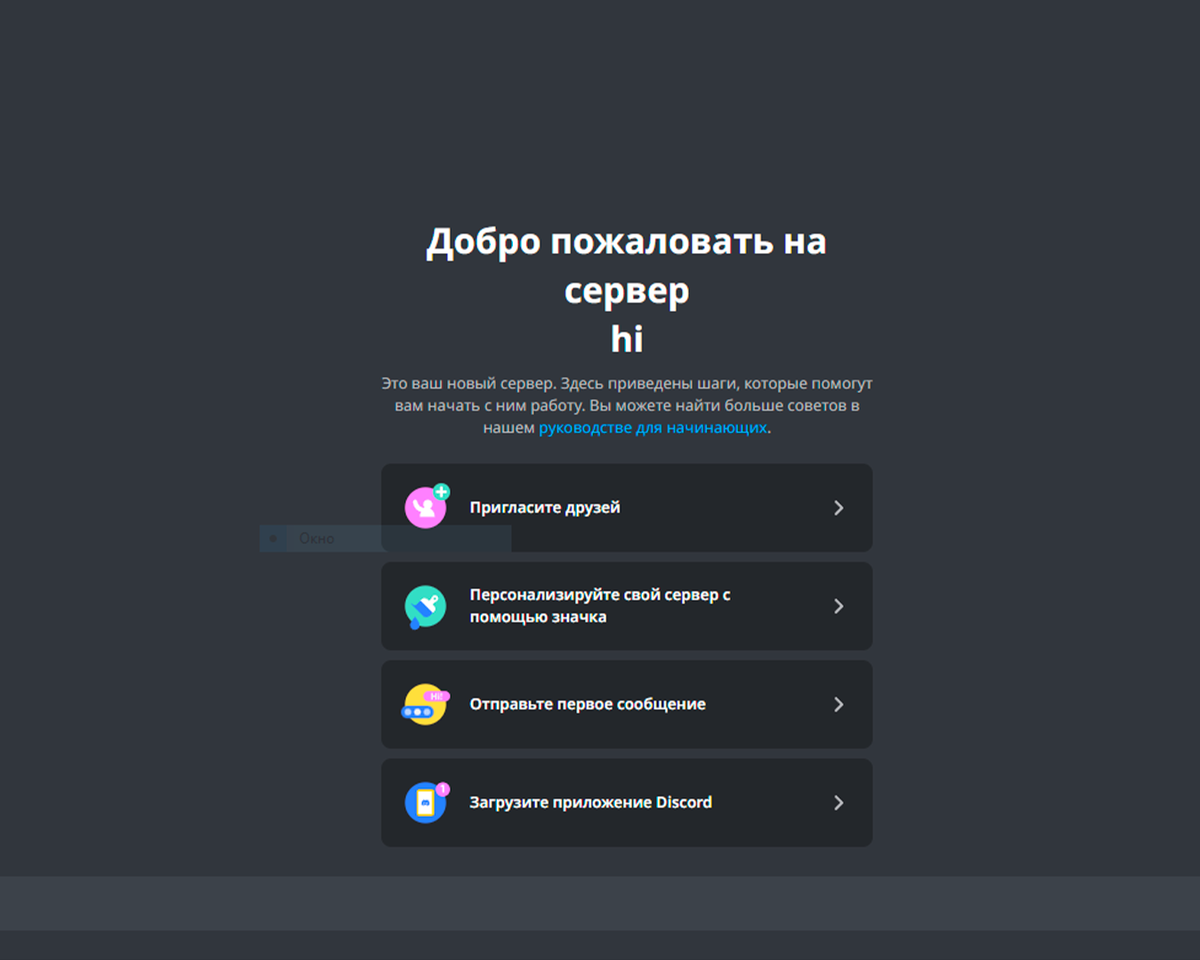The width and height of the screenshot is (1200, 960).
Task: Click the pink invite friends icon
Action: (427, 506)
